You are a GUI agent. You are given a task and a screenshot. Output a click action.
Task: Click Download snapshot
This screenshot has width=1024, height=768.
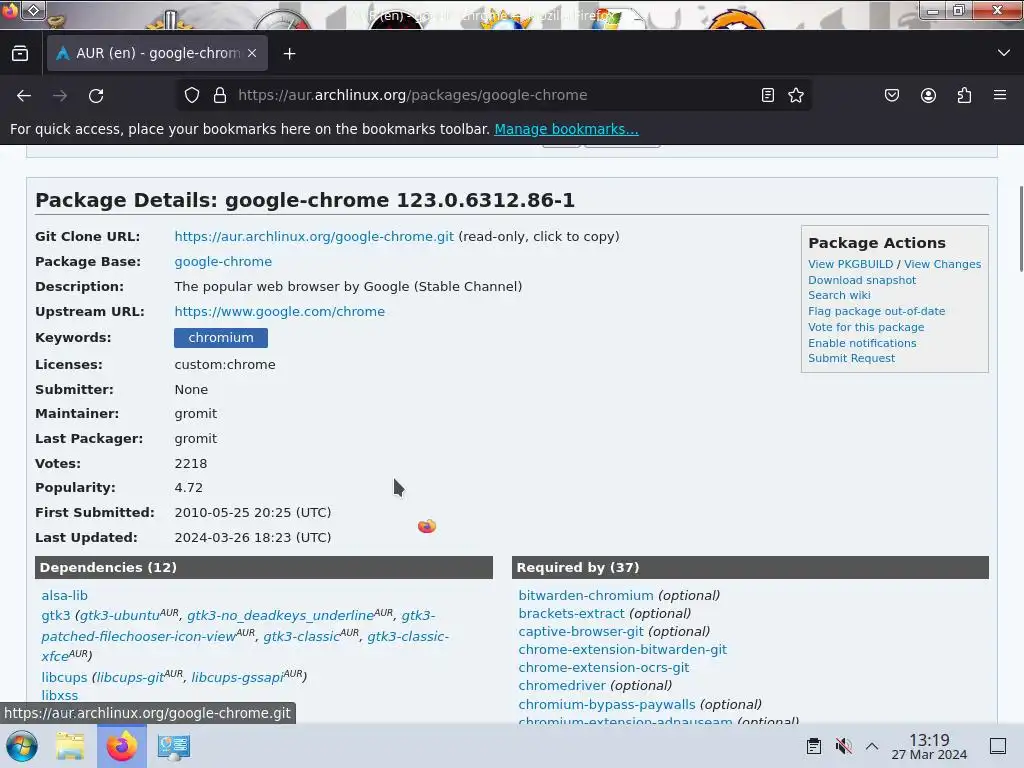[862, 280]
